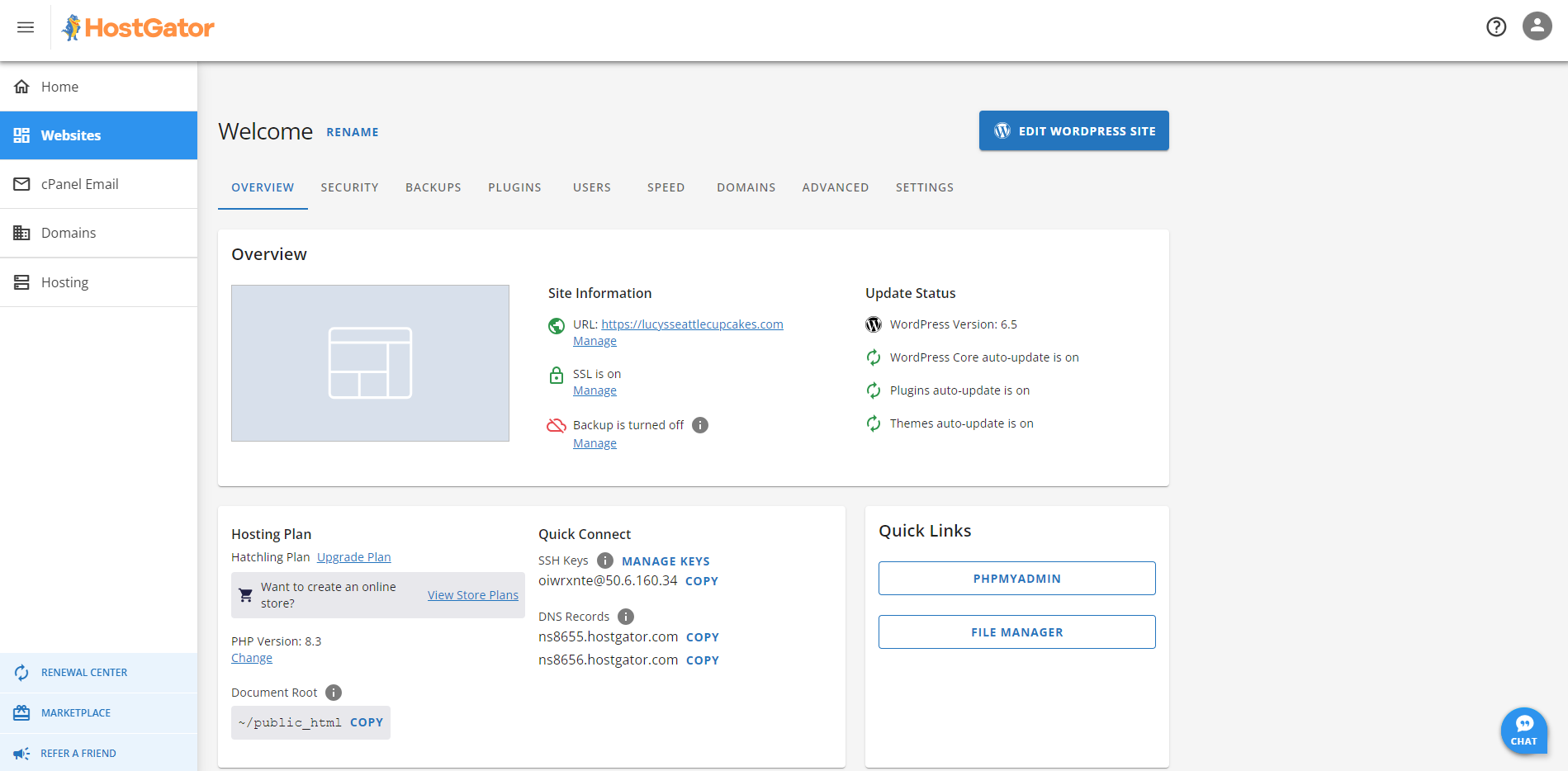Switch to the Plugins tab
1568x771 pixels.
coord(514,187)
